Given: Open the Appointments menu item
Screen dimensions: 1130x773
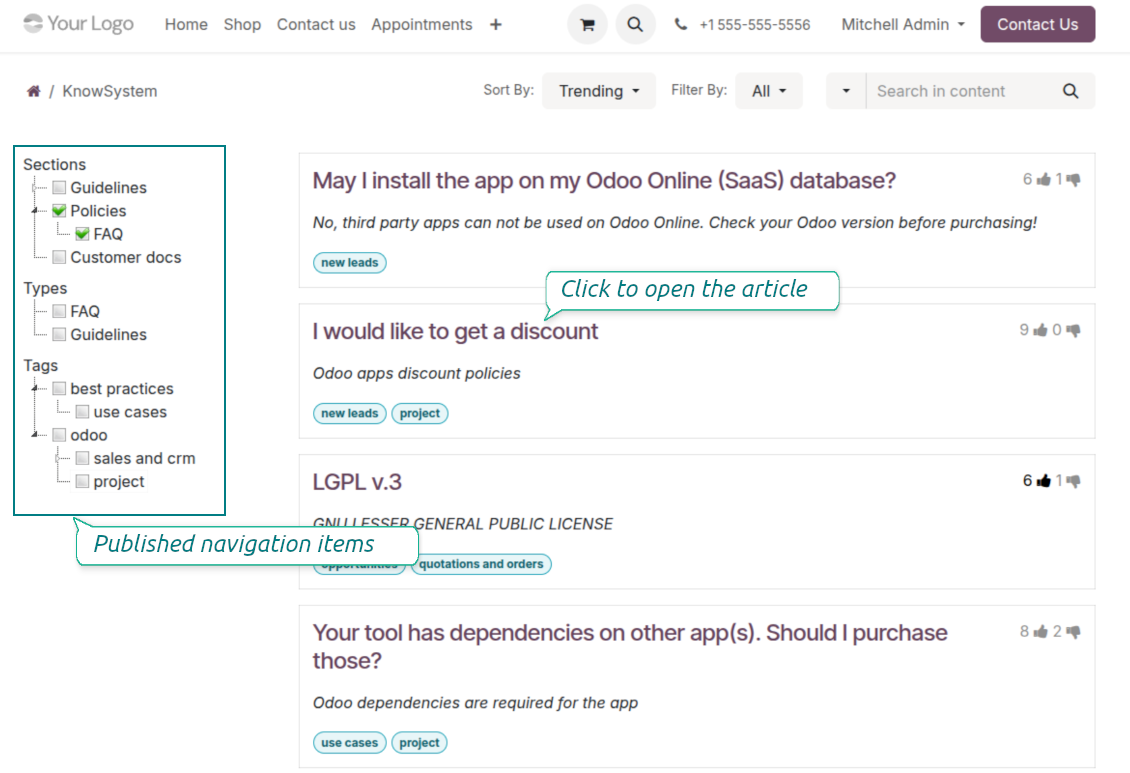Looking at the screenshot, I should (x=421, y=24).
